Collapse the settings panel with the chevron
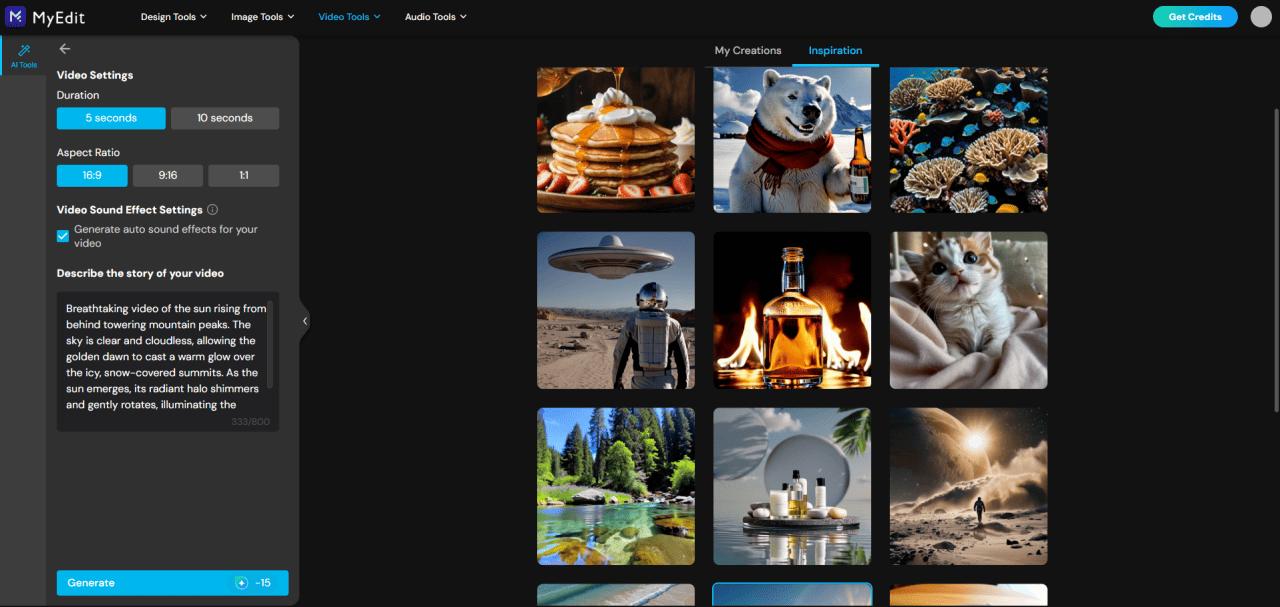1280x607 pixels. pos(305,320)
